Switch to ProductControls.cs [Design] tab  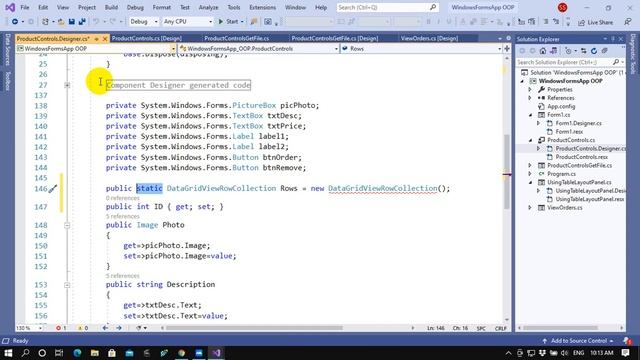(147, 38)
